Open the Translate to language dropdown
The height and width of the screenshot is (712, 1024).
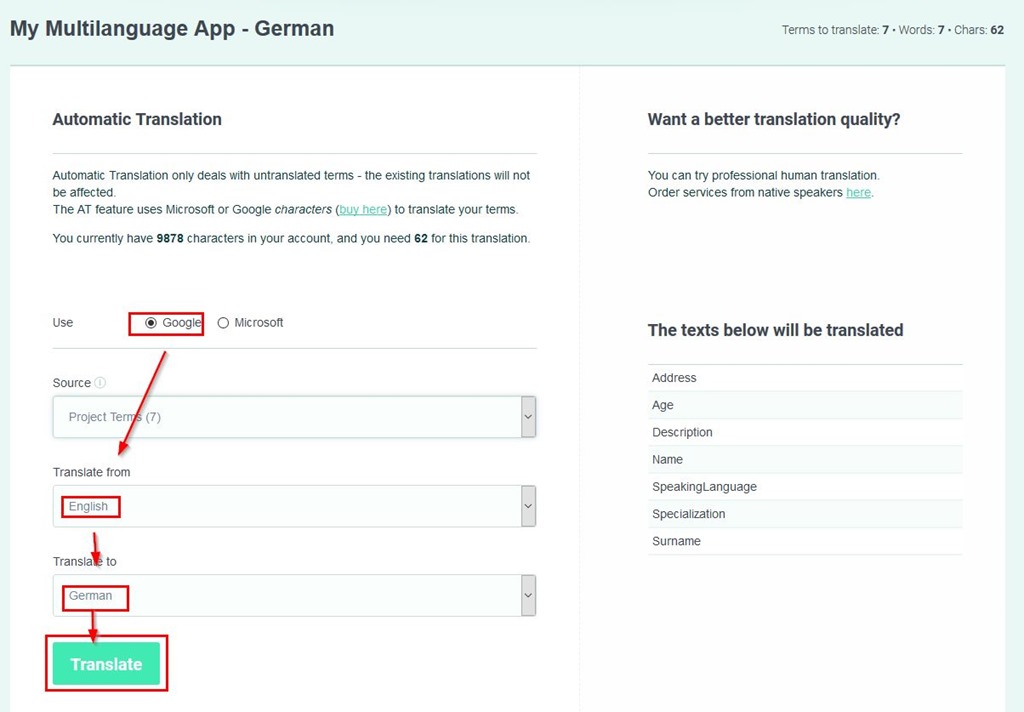point(294,595)
